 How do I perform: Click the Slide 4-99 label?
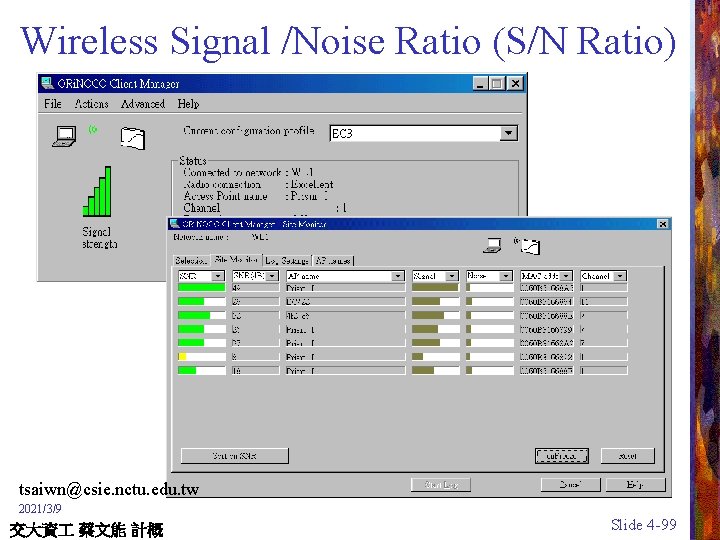(x=644, y=524)
